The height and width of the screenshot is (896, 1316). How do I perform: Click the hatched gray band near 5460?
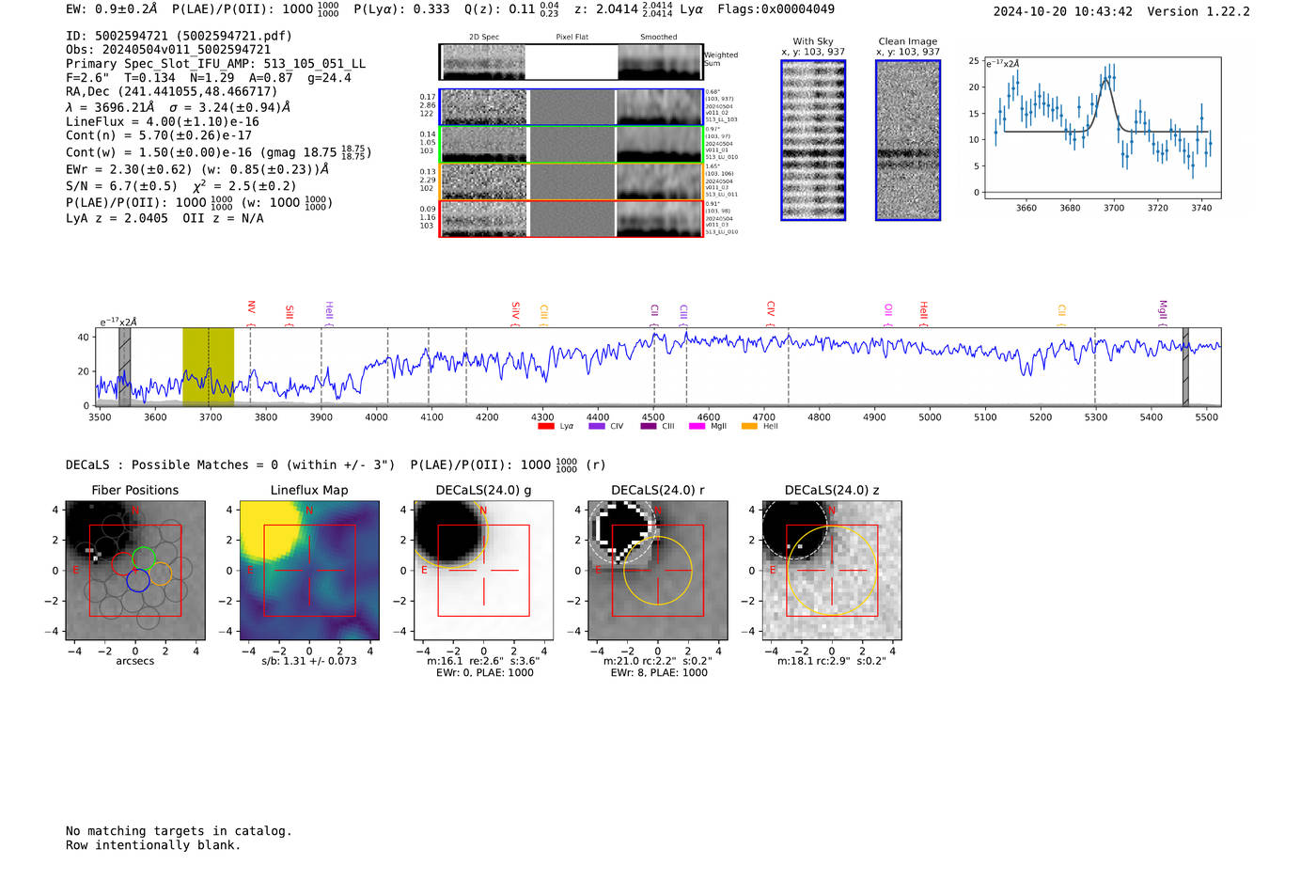tap(1185, 367)
